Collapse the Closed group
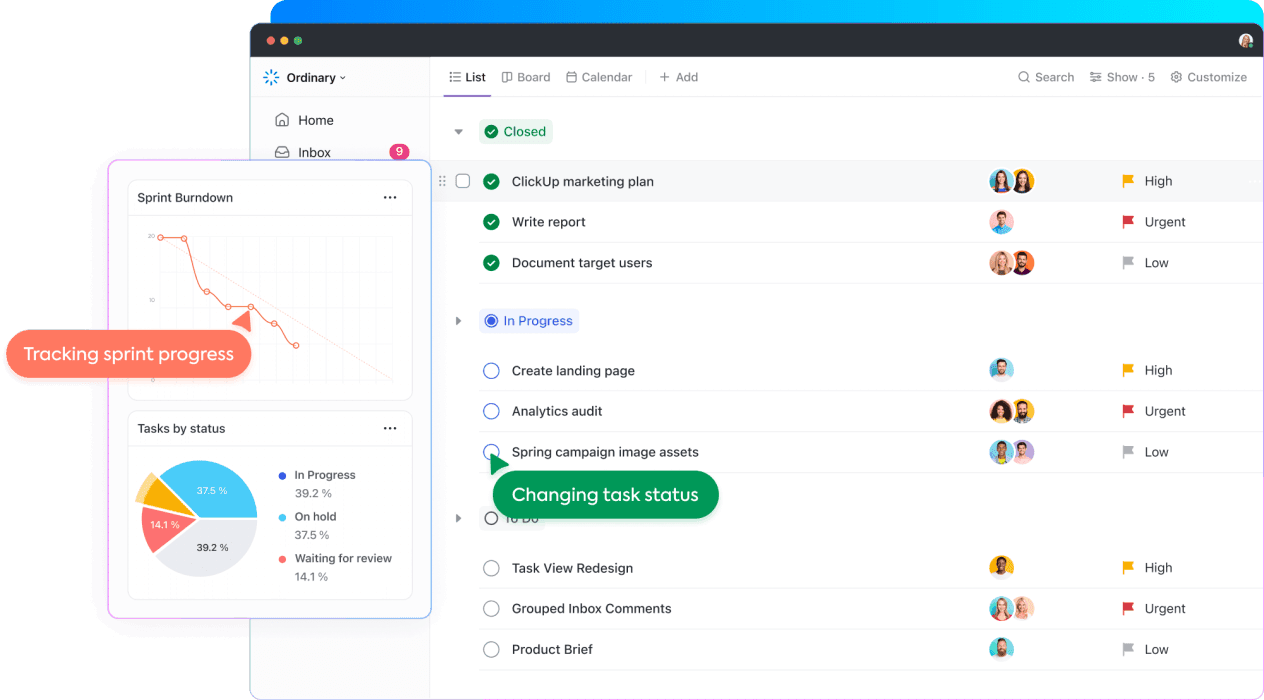 click(459, 132)
